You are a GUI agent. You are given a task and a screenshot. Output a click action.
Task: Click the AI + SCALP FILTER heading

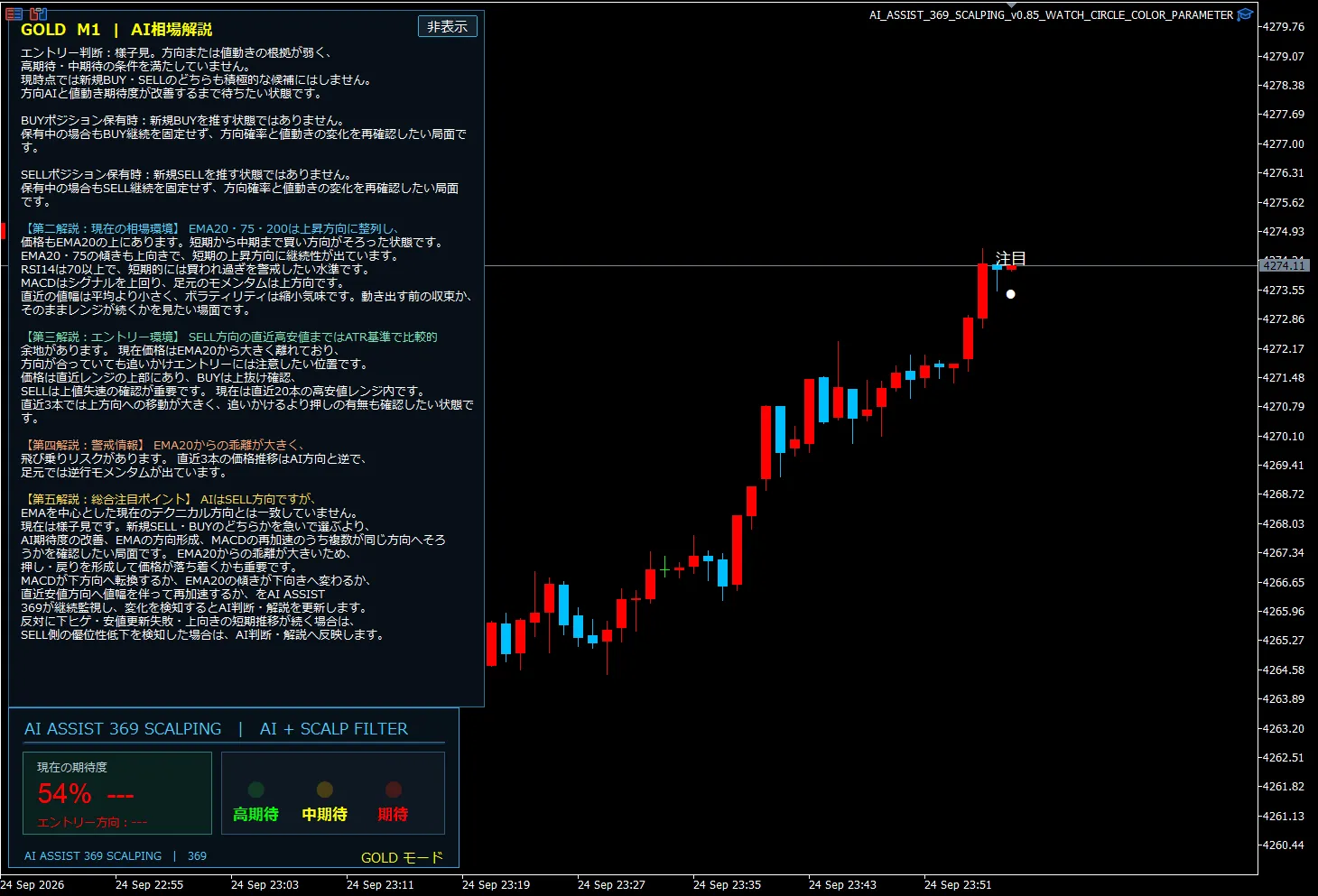334,729
